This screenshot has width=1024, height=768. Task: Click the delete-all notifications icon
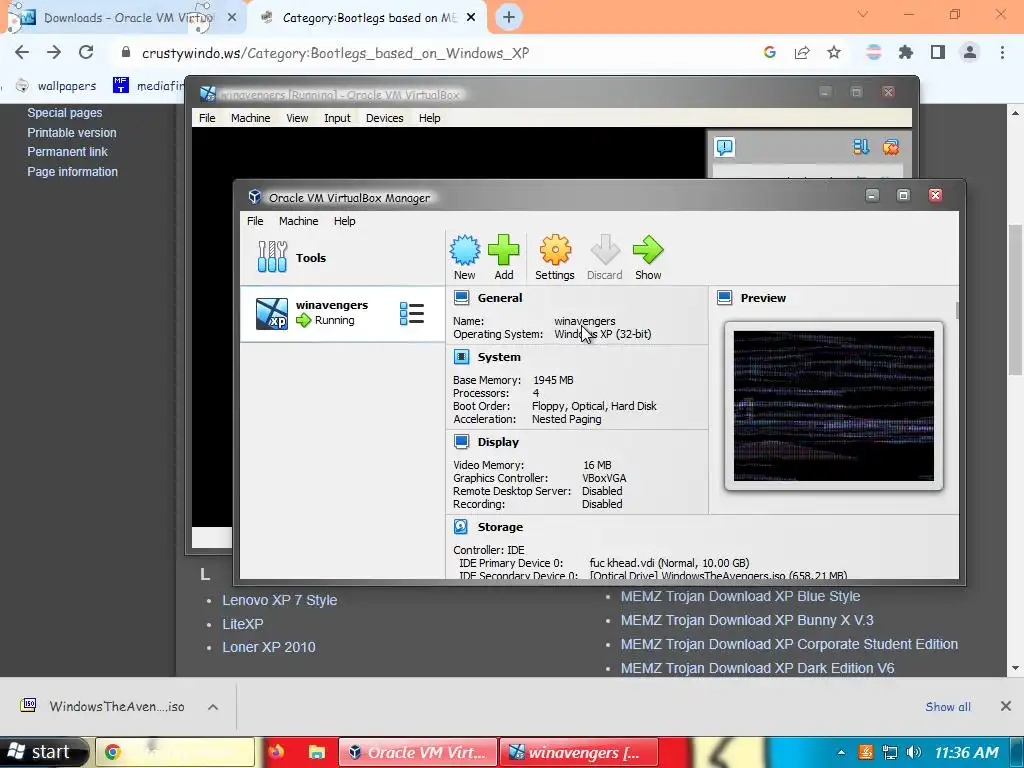pos(891,147)
